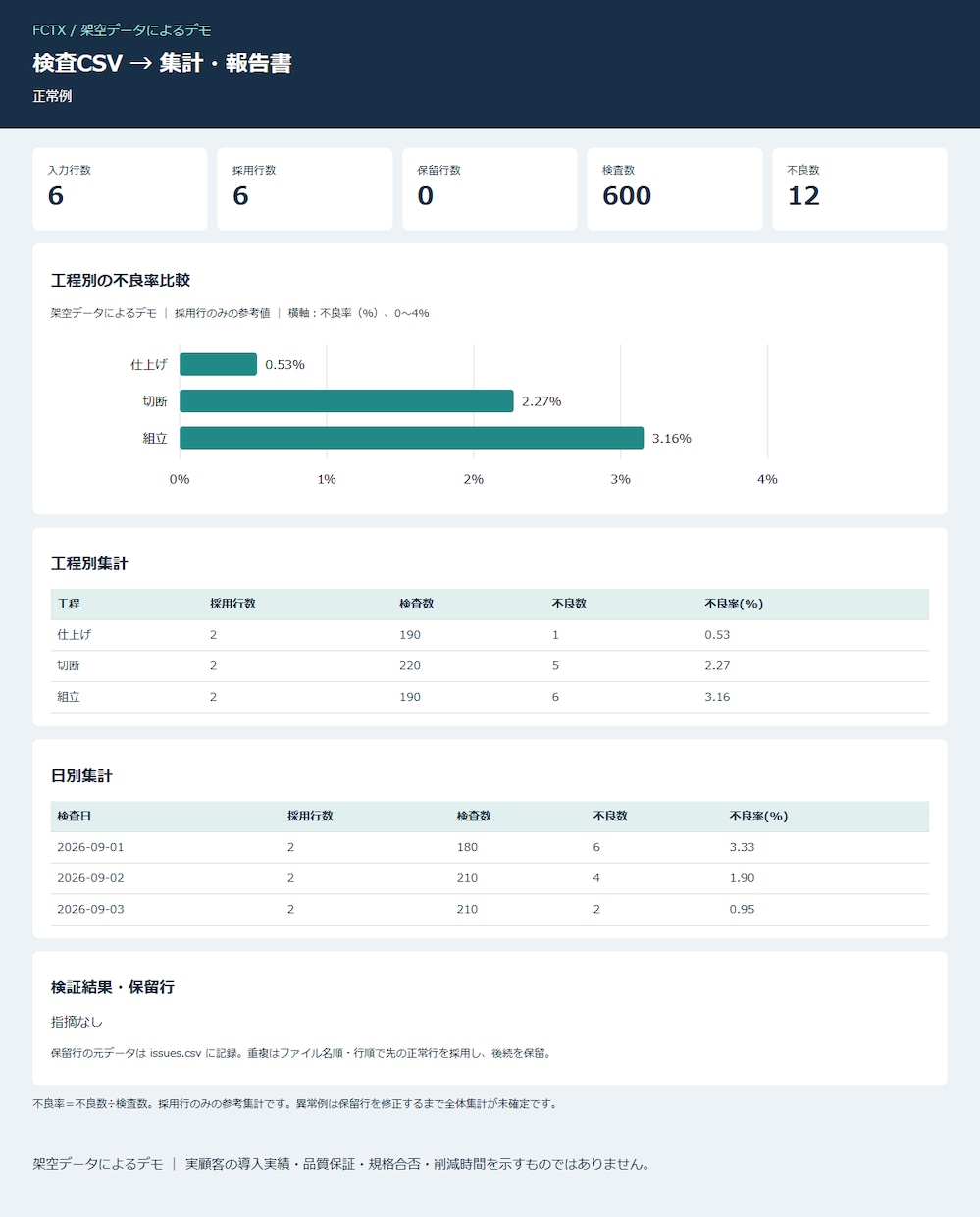Screen dimensions: 980x1217
Task: Click the 工程 column header
Action: click(69, 604)
